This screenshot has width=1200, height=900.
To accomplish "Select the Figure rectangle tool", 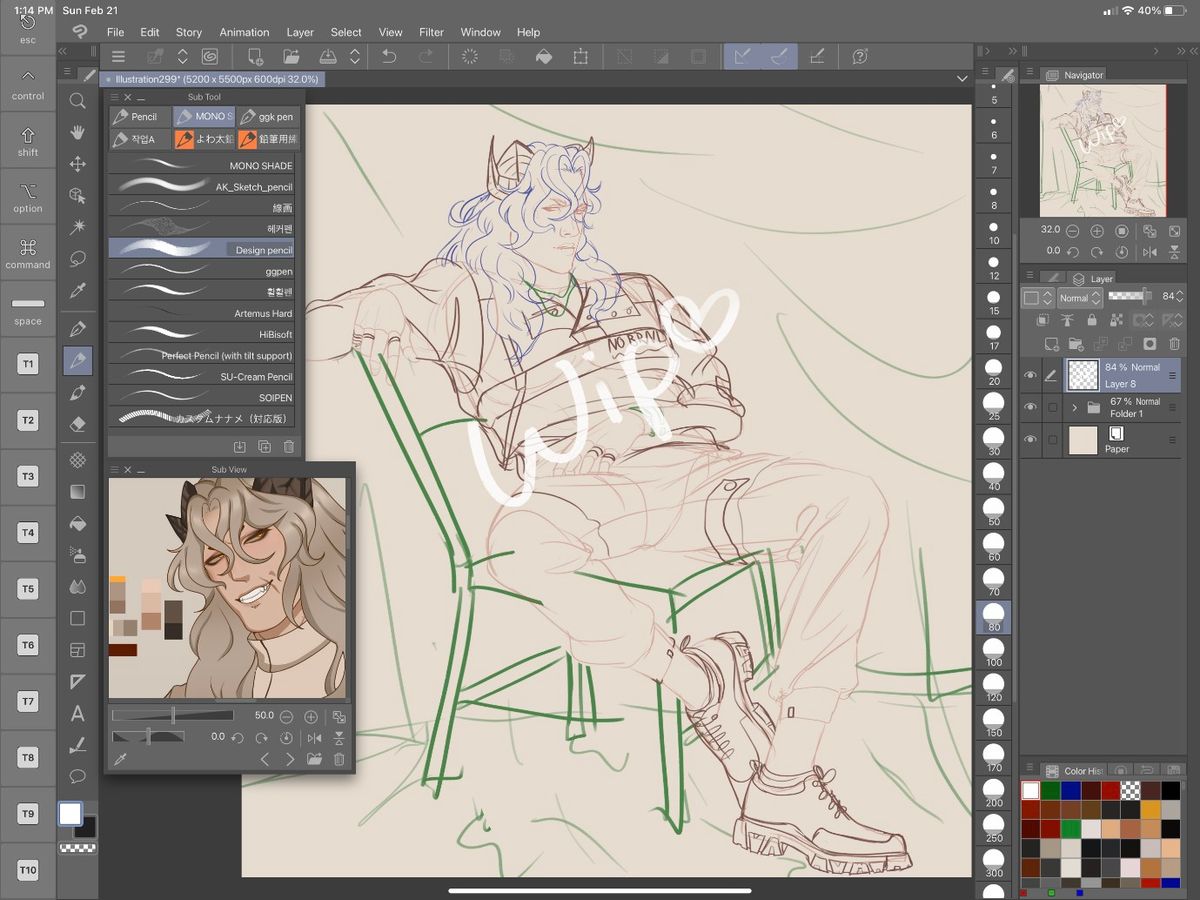I will point(77,618).
